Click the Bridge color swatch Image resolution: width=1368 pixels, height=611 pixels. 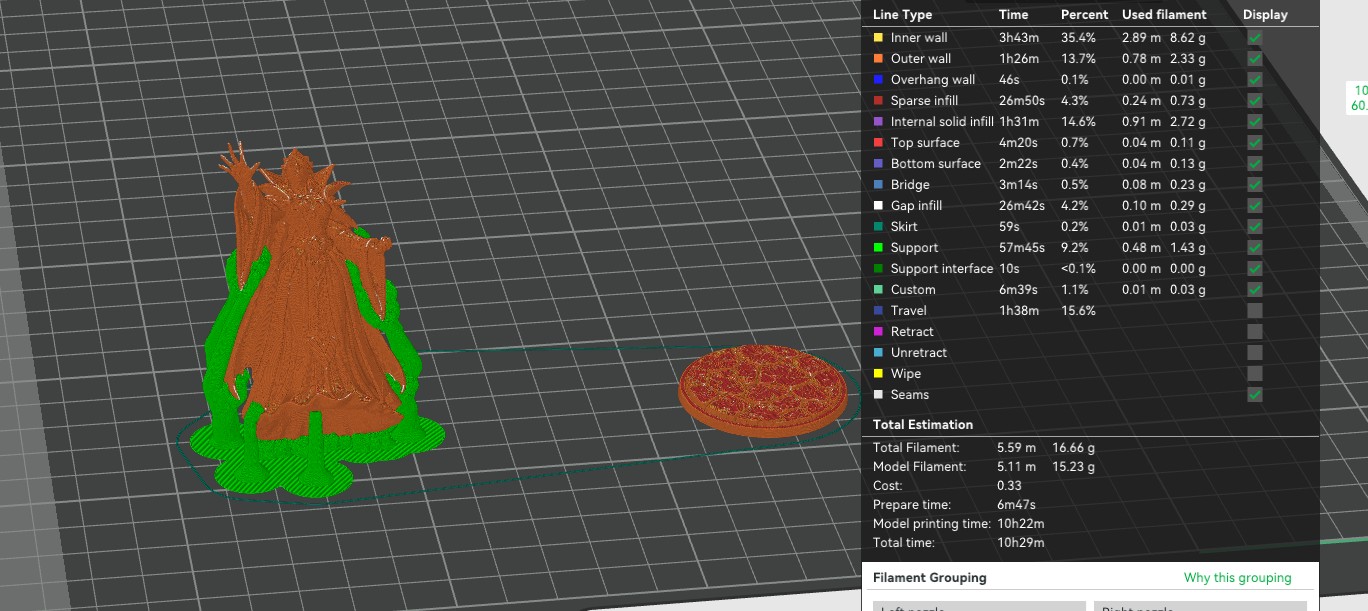[879, 184]
